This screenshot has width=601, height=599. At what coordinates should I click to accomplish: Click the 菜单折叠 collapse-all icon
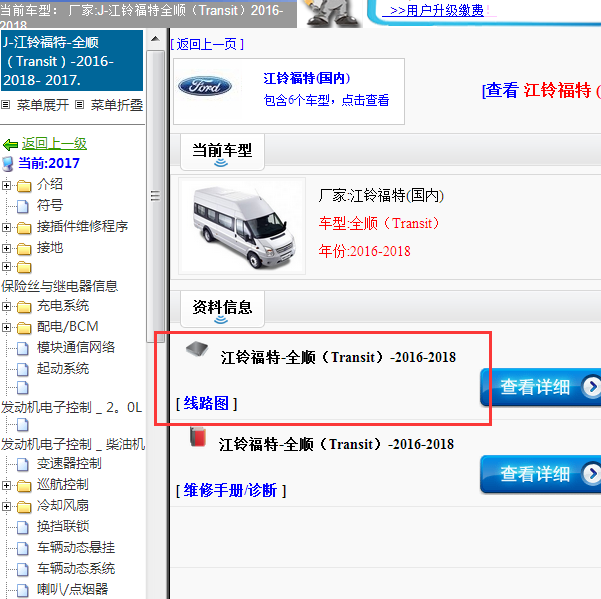tap(79, 104)
